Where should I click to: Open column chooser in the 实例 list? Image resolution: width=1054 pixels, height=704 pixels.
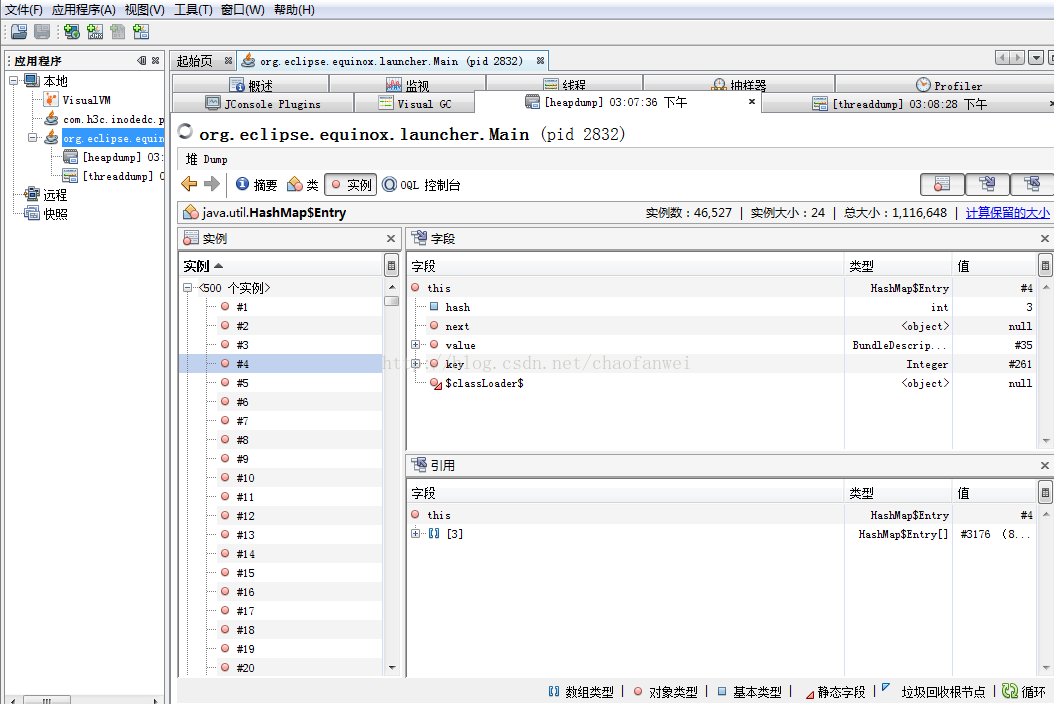(x=391, y=265)
